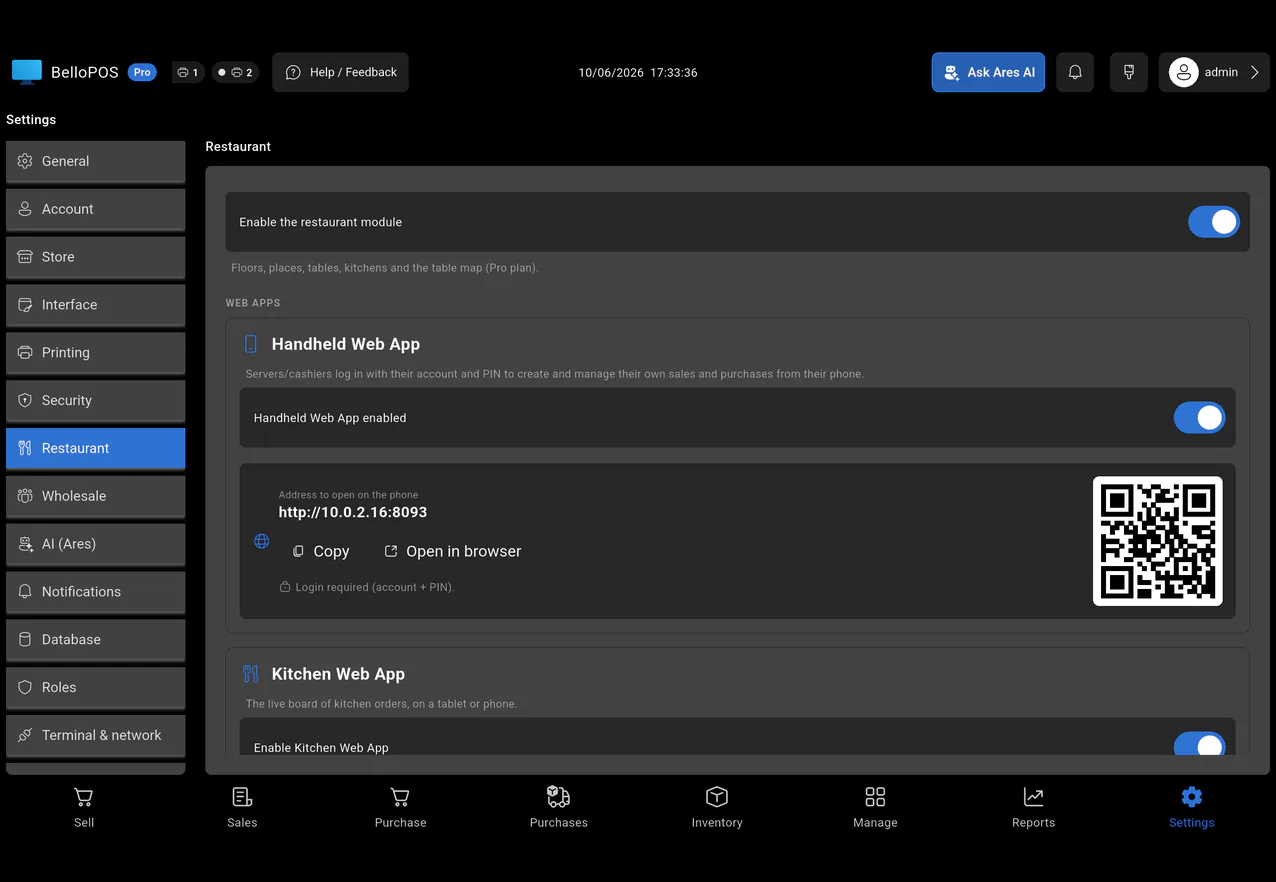Go to Sales in bottom navigation
Screen dimensions: 1276x882
[242, 809]
